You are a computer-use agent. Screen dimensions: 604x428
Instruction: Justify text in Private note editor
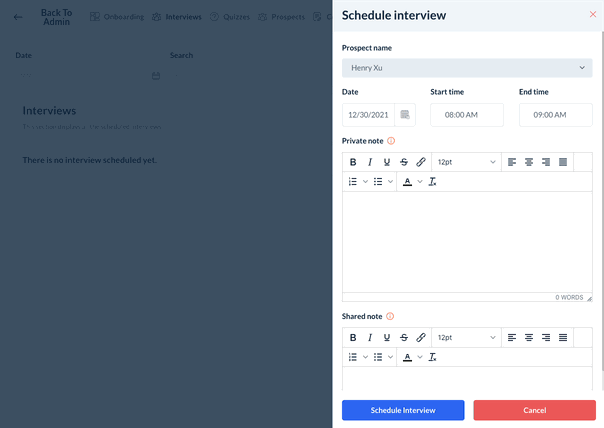point(563,162)
